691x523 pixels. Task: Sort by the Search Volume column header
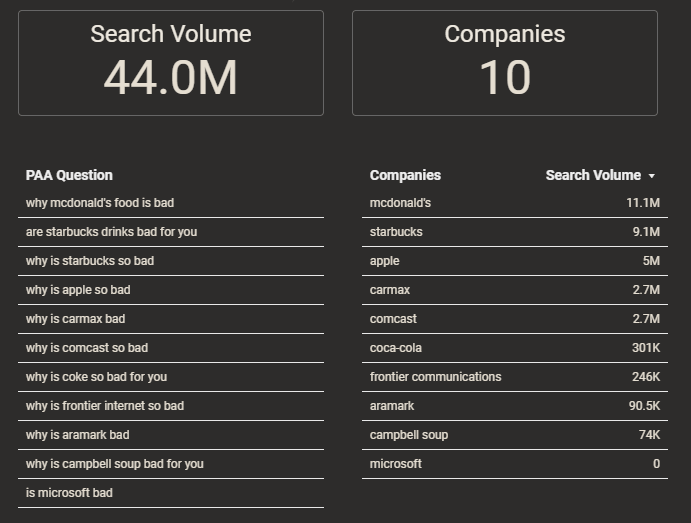(x=593, y=175)
